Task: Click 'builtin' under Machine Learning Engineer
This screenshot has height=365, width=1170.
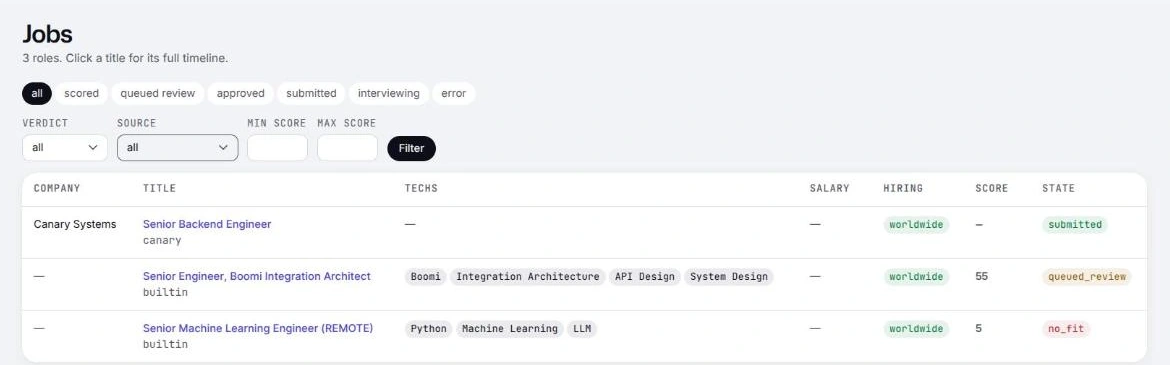Action: pos(165,345)
